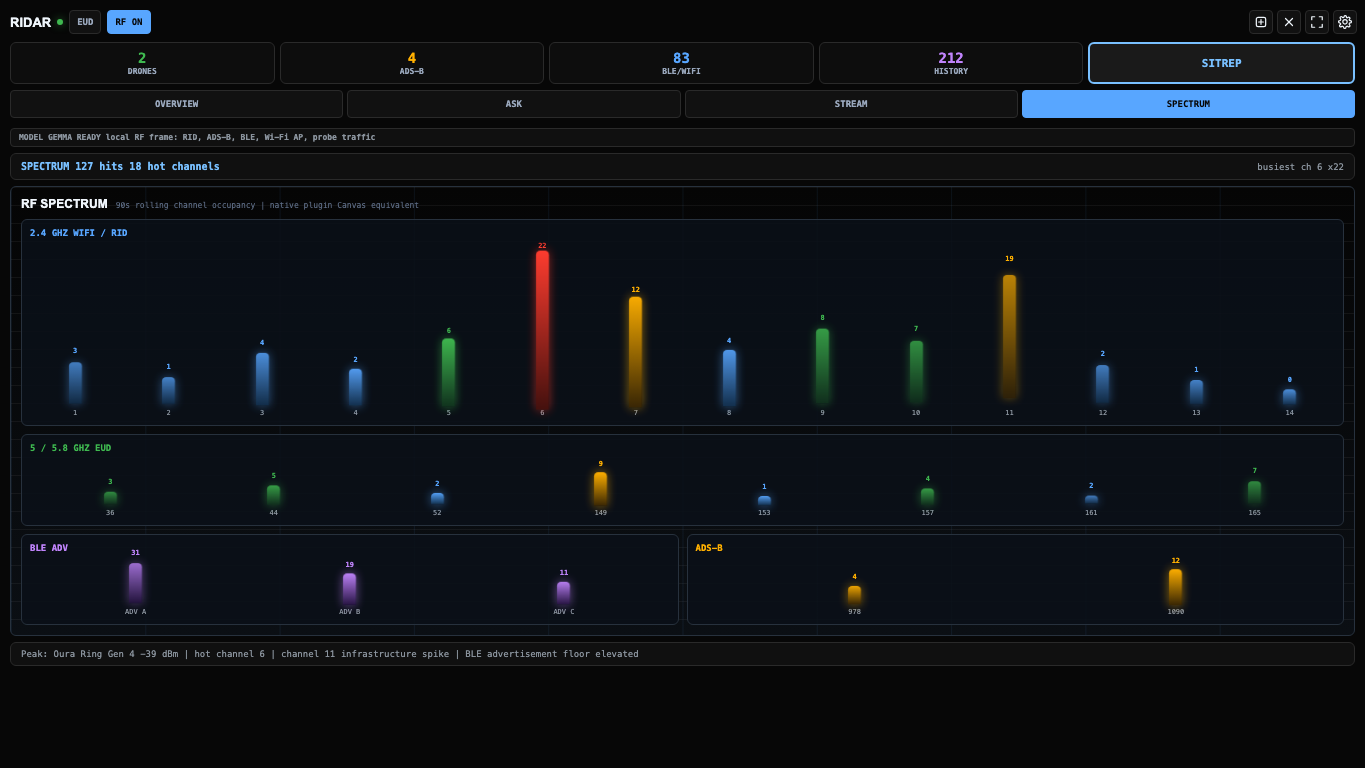The image size is (1365, 768).
Task: Click the RIDAR logo text
Action: click(30, 22)
